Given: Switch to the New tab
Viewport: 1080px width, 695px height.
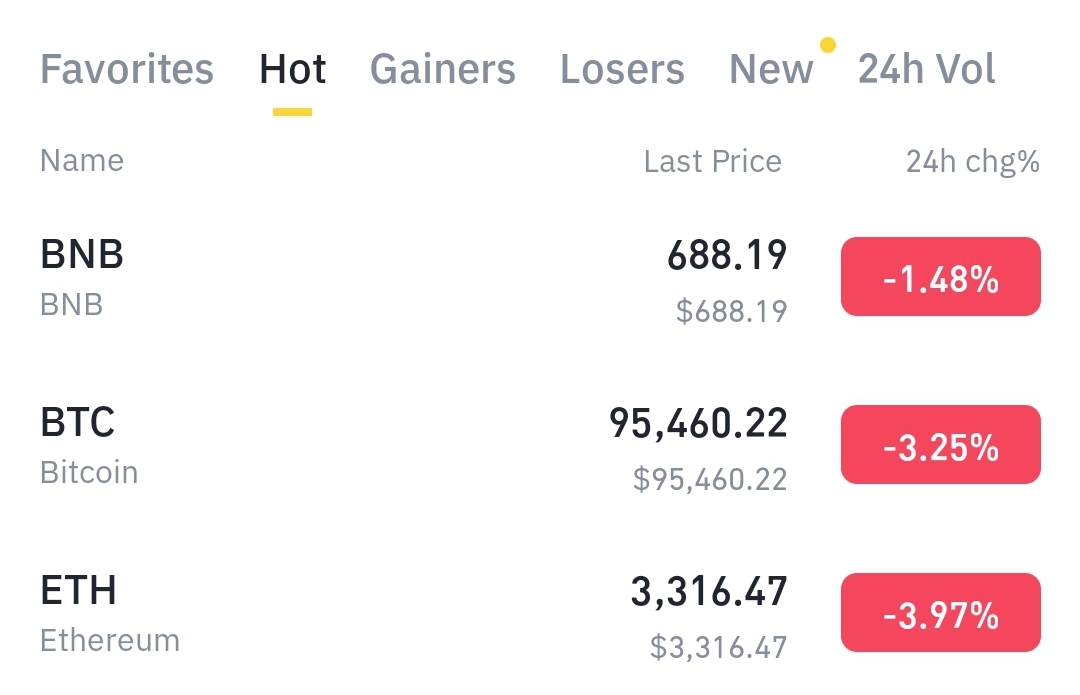Looking at the screenshot, I should point(771,70).
